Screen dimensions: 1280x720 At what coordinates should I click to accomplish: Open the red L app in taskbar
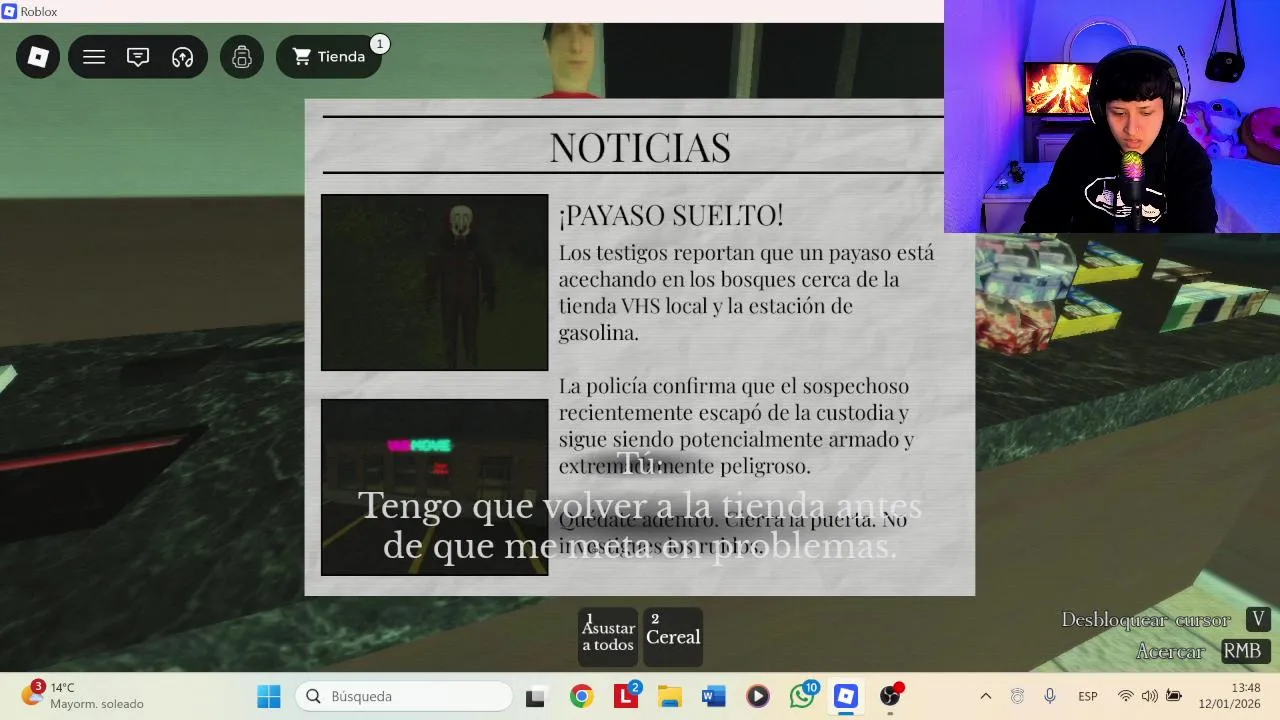[626, 696]
